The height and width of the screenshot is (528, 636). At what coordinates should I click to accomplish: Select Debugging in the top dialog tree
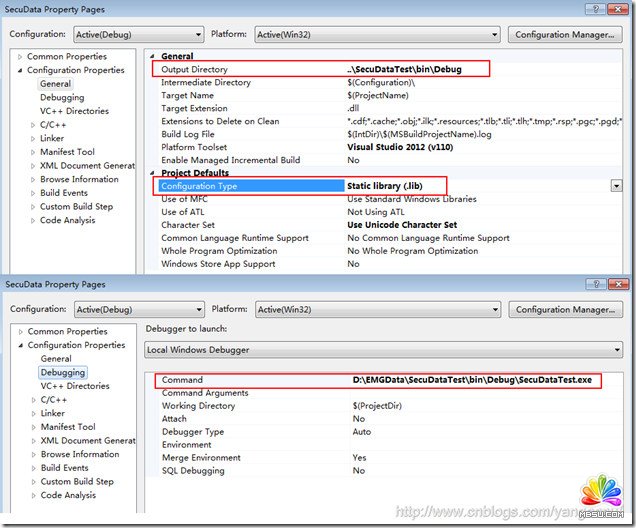pos(62,98)
